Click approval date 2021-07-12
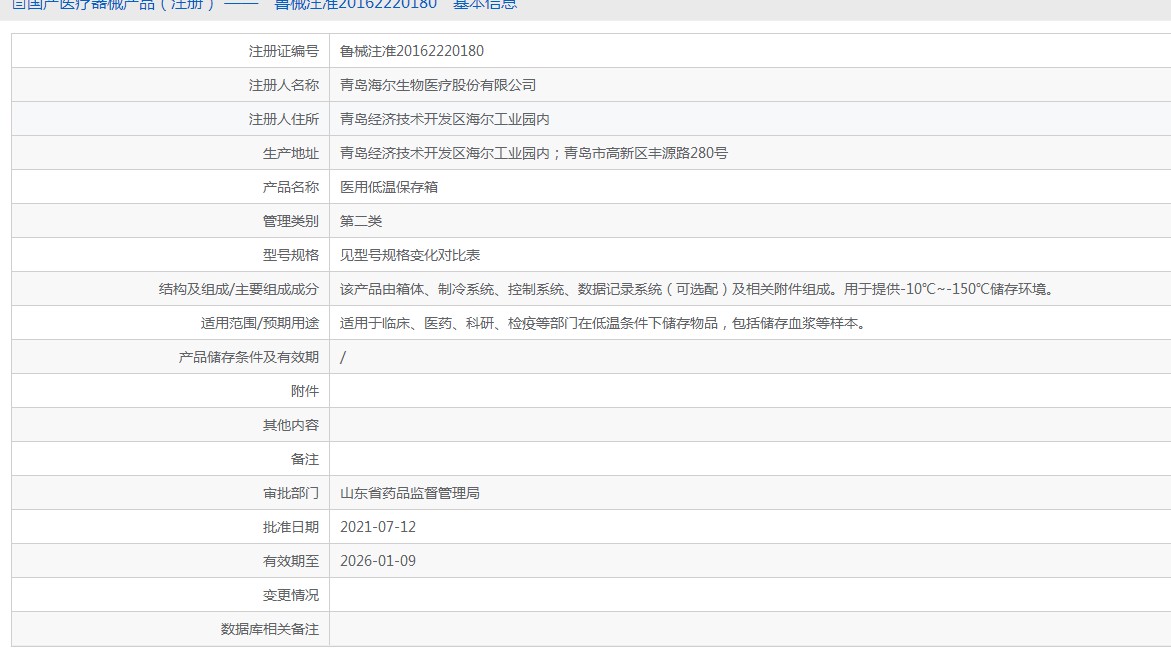Screen dimensions: 1171x652 (x=378, y=527)
